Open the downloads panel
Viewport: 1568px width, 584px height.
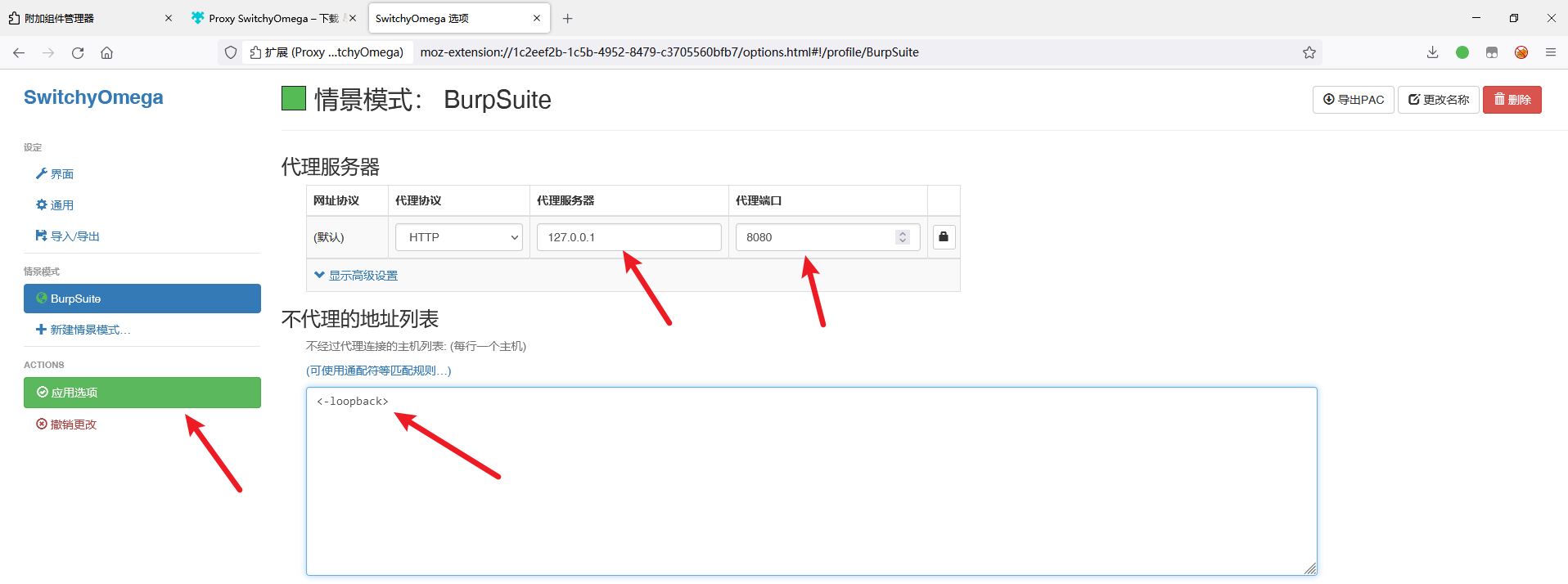point(1432,52)
